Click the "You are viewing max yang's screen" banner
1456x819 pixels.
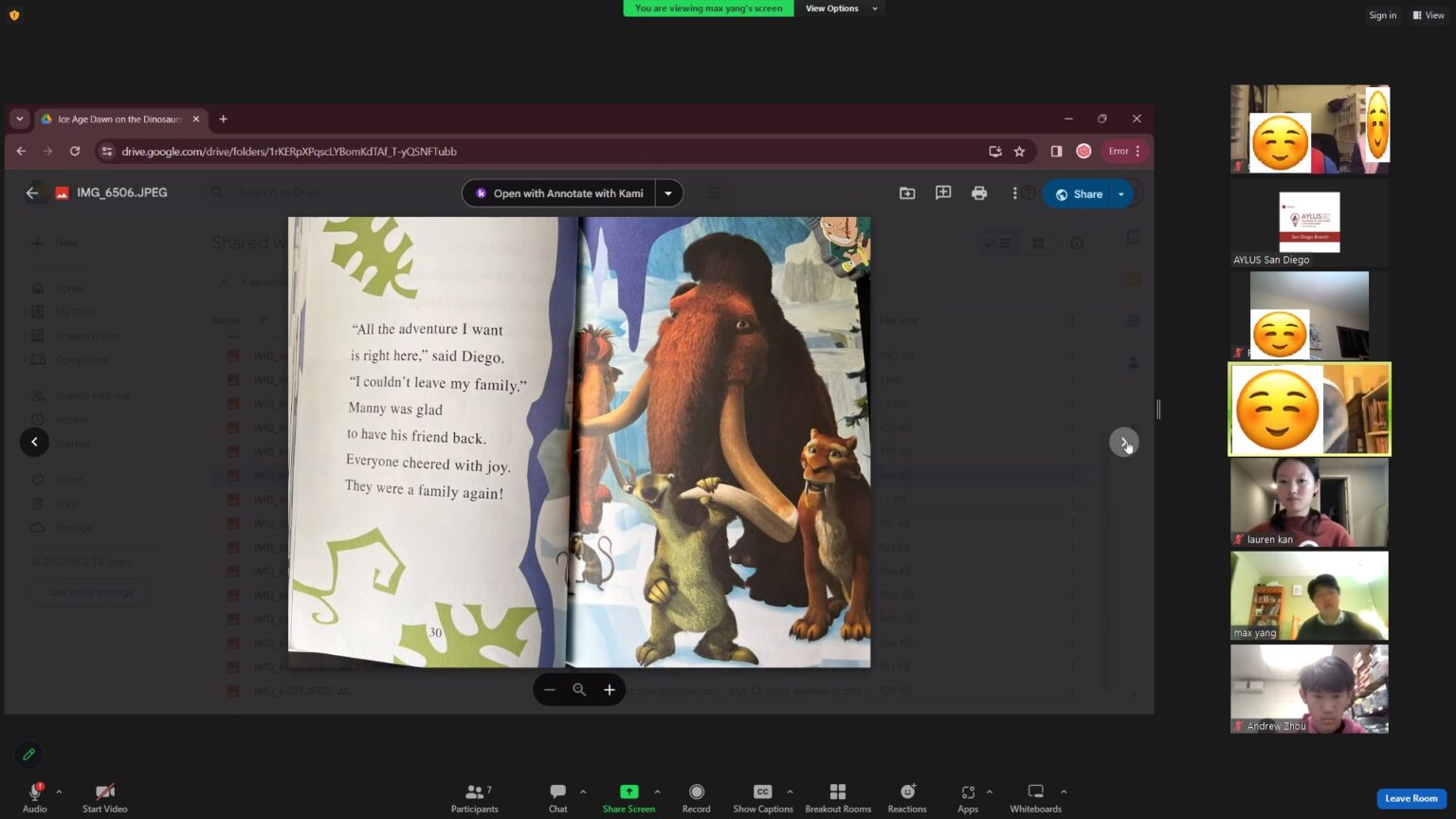708,9
